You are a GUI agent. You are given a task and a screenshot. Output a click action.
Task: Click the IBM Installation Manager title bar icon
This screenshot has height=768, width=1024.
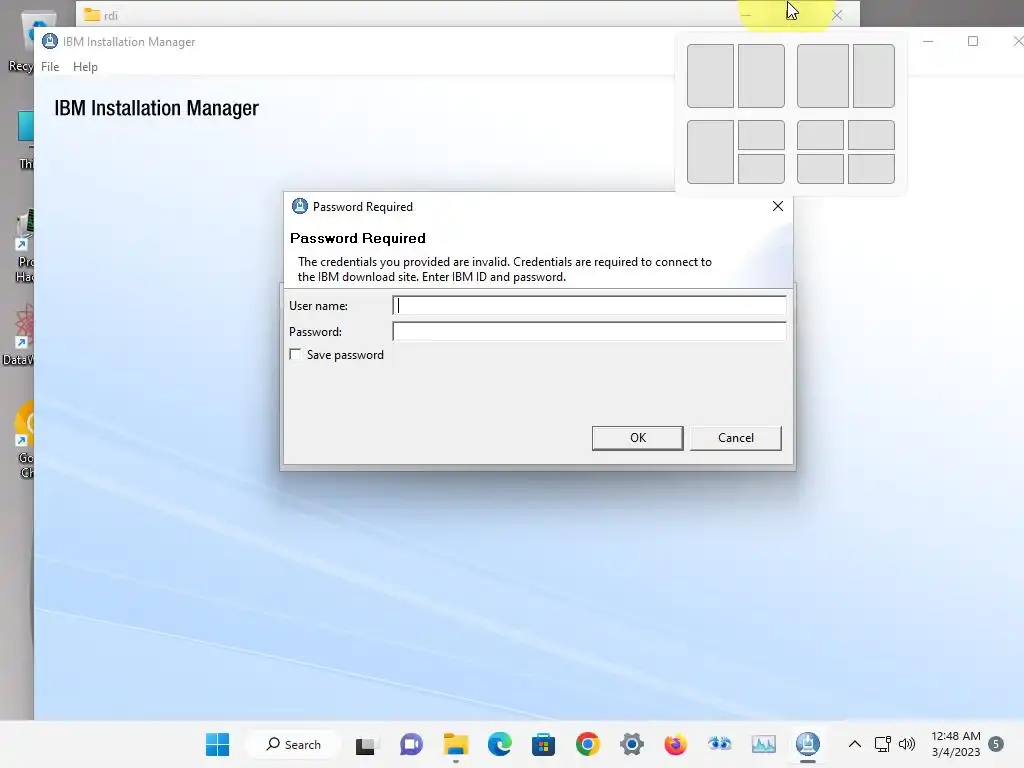click(x=50, y=41)
